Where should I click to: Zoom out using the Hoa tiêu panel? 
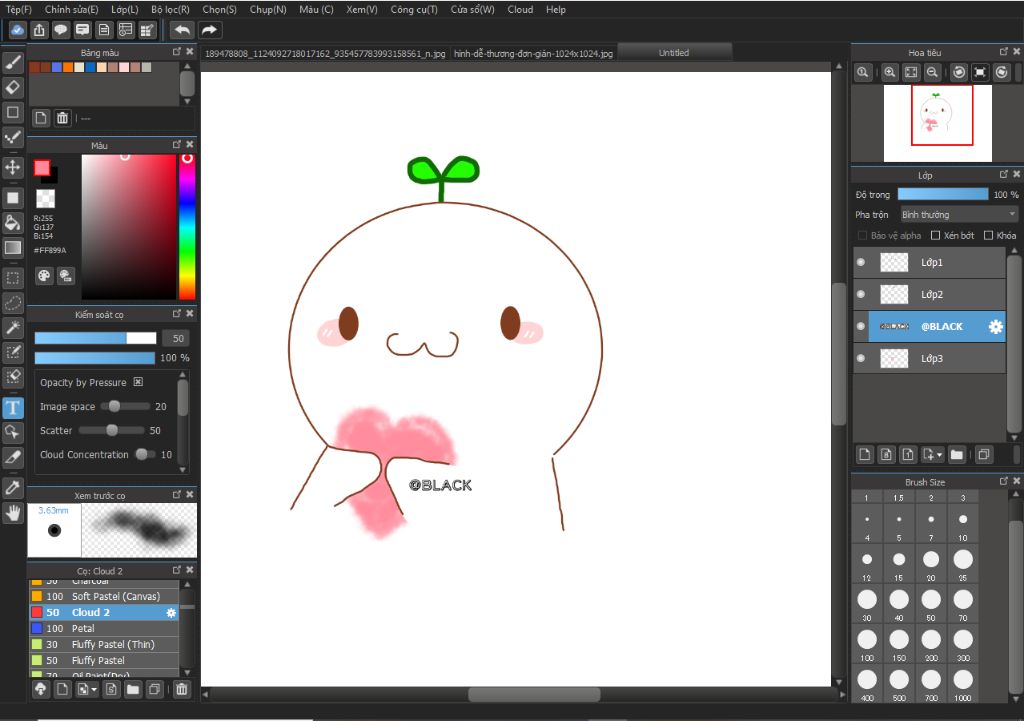[x=933, y=72]
